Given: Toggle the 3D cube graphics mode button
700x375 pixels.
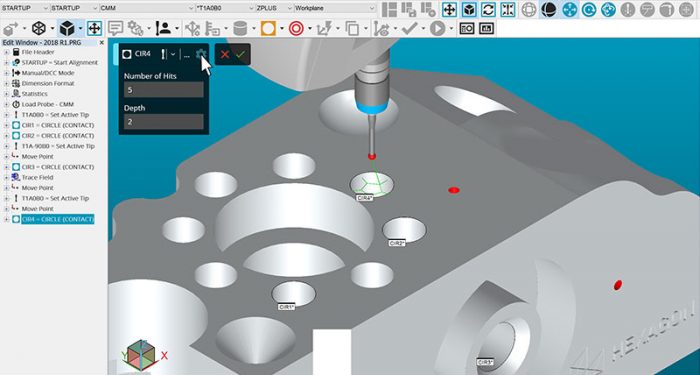Looking at the screenshot, I should (469, 9).
